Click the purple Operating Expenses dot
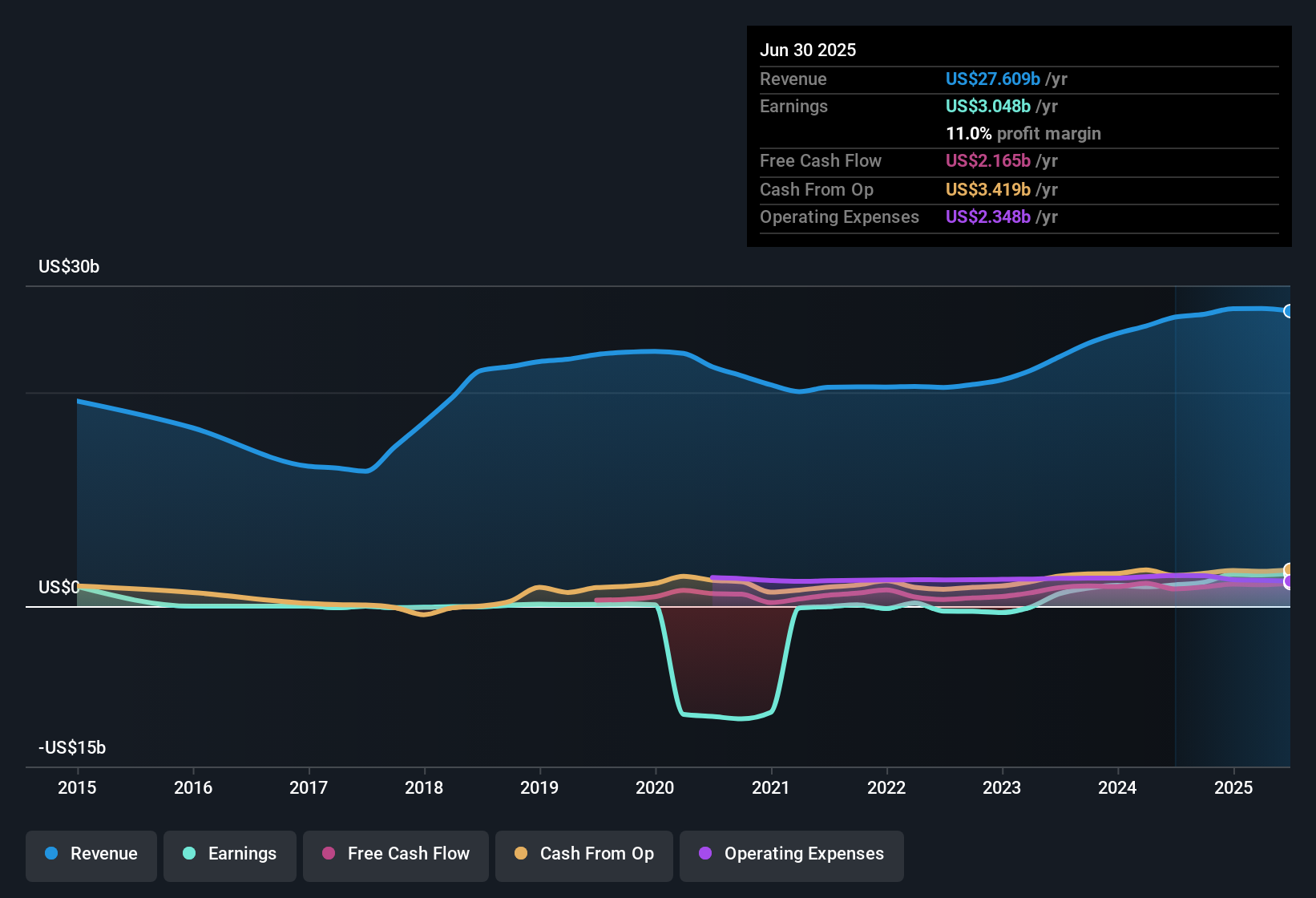Screen dimensions: 1316x898 (705, 853)
